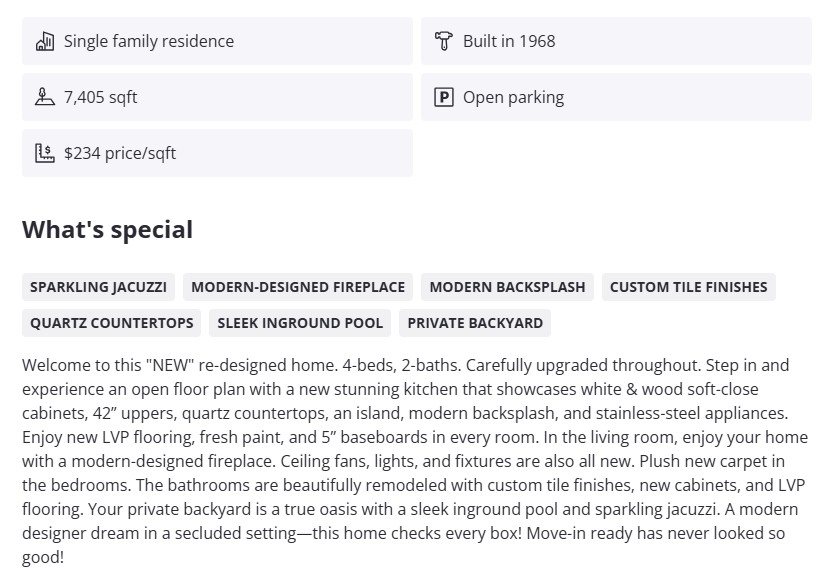Click the word 'Welcome' starting the description
Screen dimensions: 822x568
tap(56, 365)
